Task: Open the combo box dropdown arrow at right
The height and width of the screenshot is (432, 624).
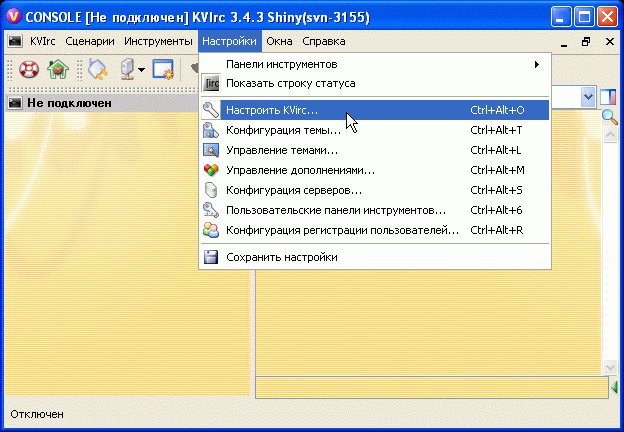Action: (x=588, y=97)
